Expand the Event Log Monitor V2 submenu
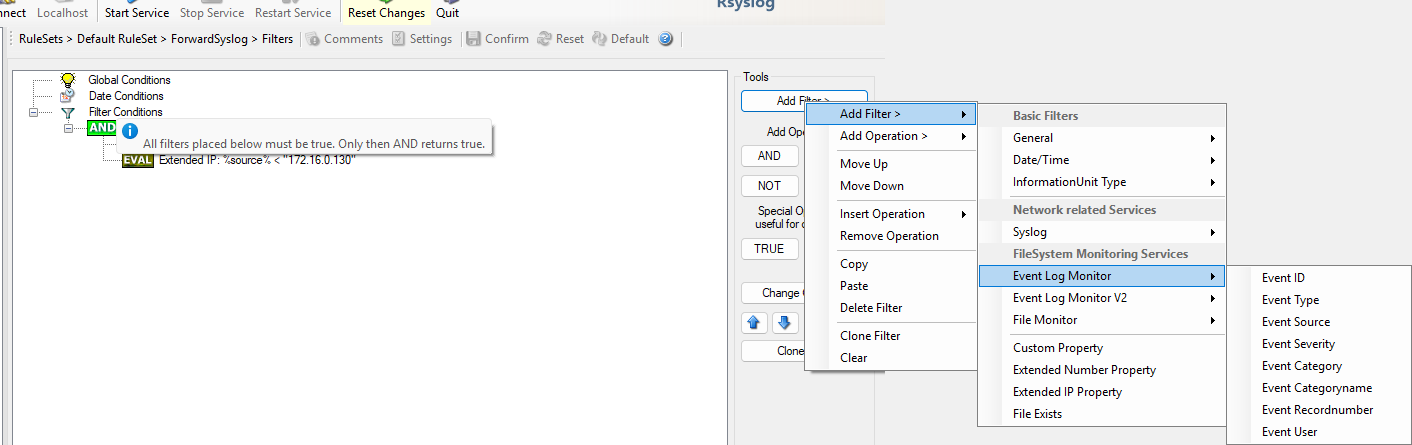The width and height of the screenshot is (1412, 445). coord(1102,298)
